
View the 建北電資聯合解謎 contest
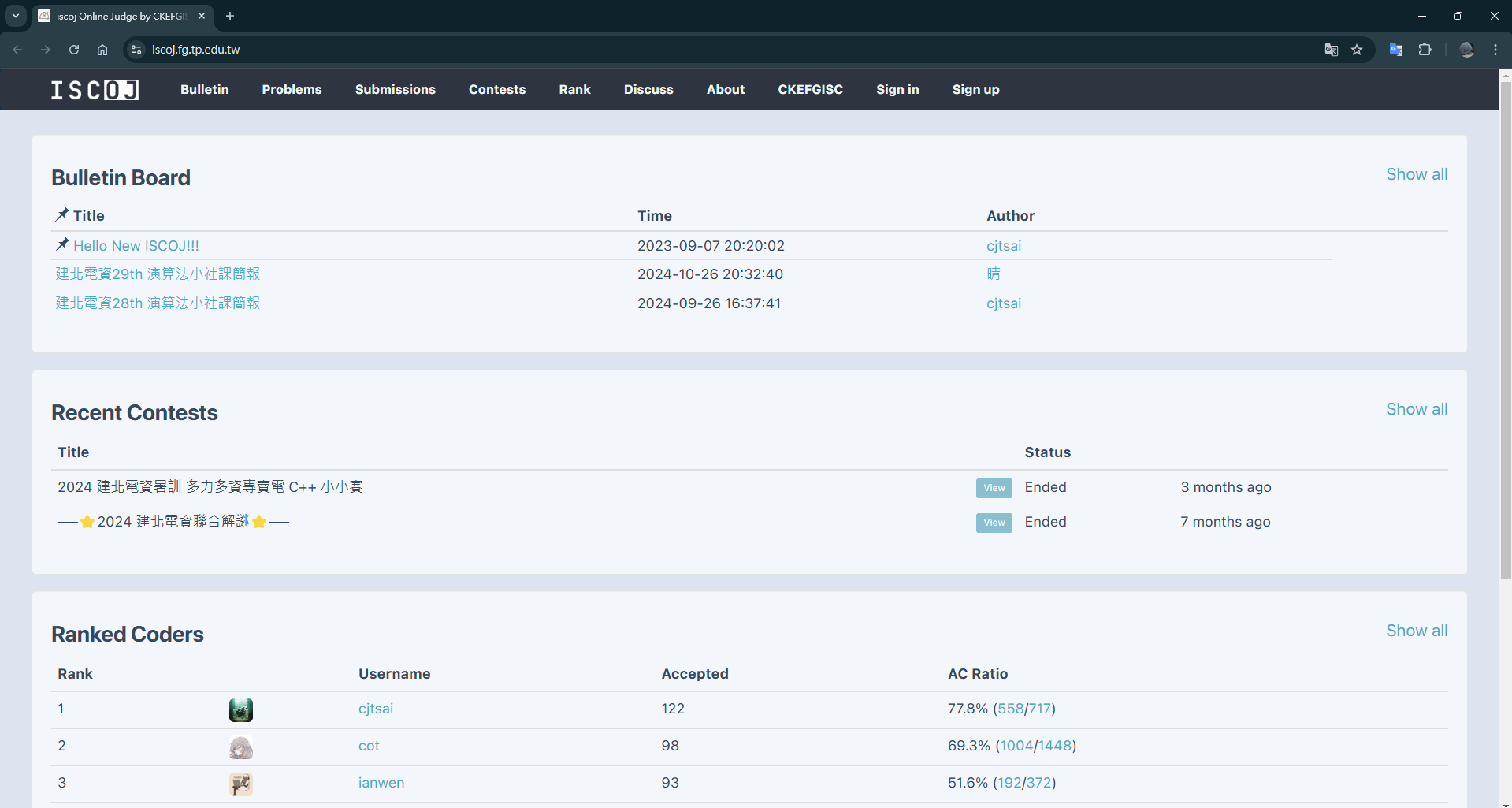(x=994, y=523)
